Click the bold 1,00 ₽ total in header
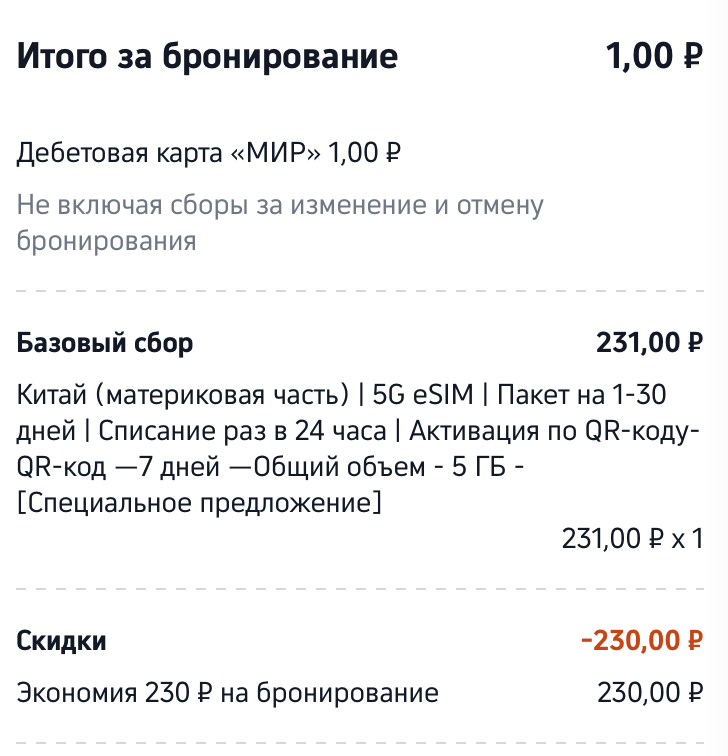The image size is (728, 756). tap(654, 56)
